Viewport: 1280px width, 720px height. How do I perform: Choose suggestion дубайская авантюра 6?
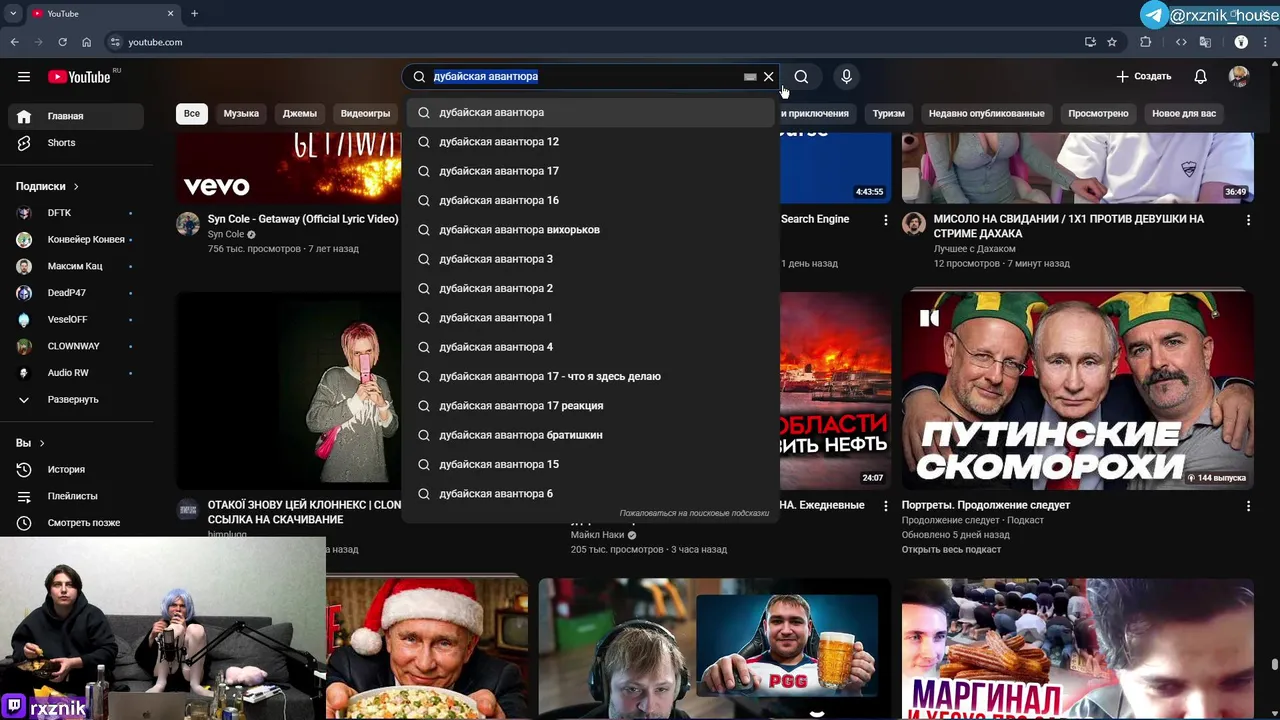(591, 494)
